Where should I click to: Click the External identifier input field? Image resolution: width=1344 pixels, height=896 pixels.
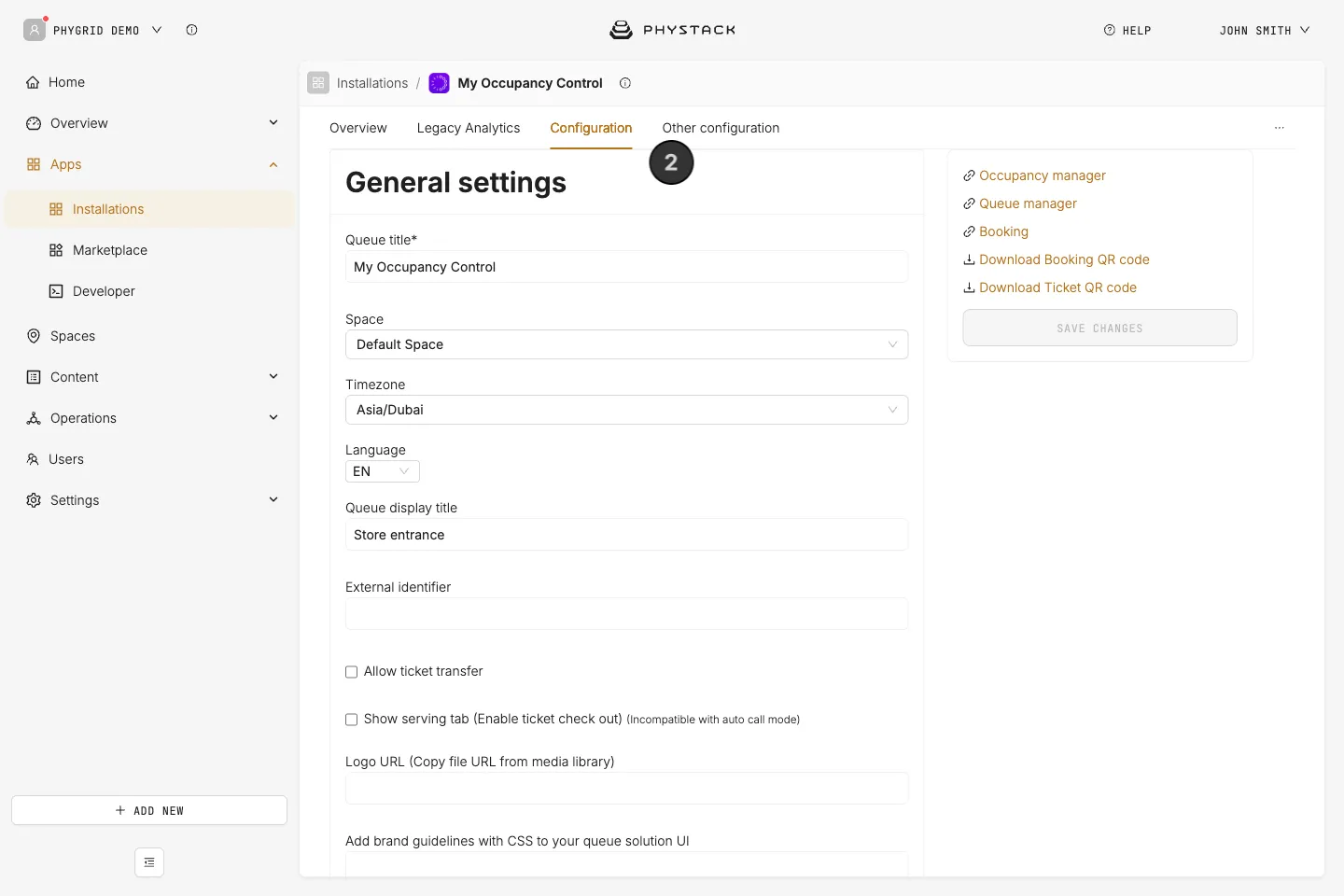click(626, 614)
